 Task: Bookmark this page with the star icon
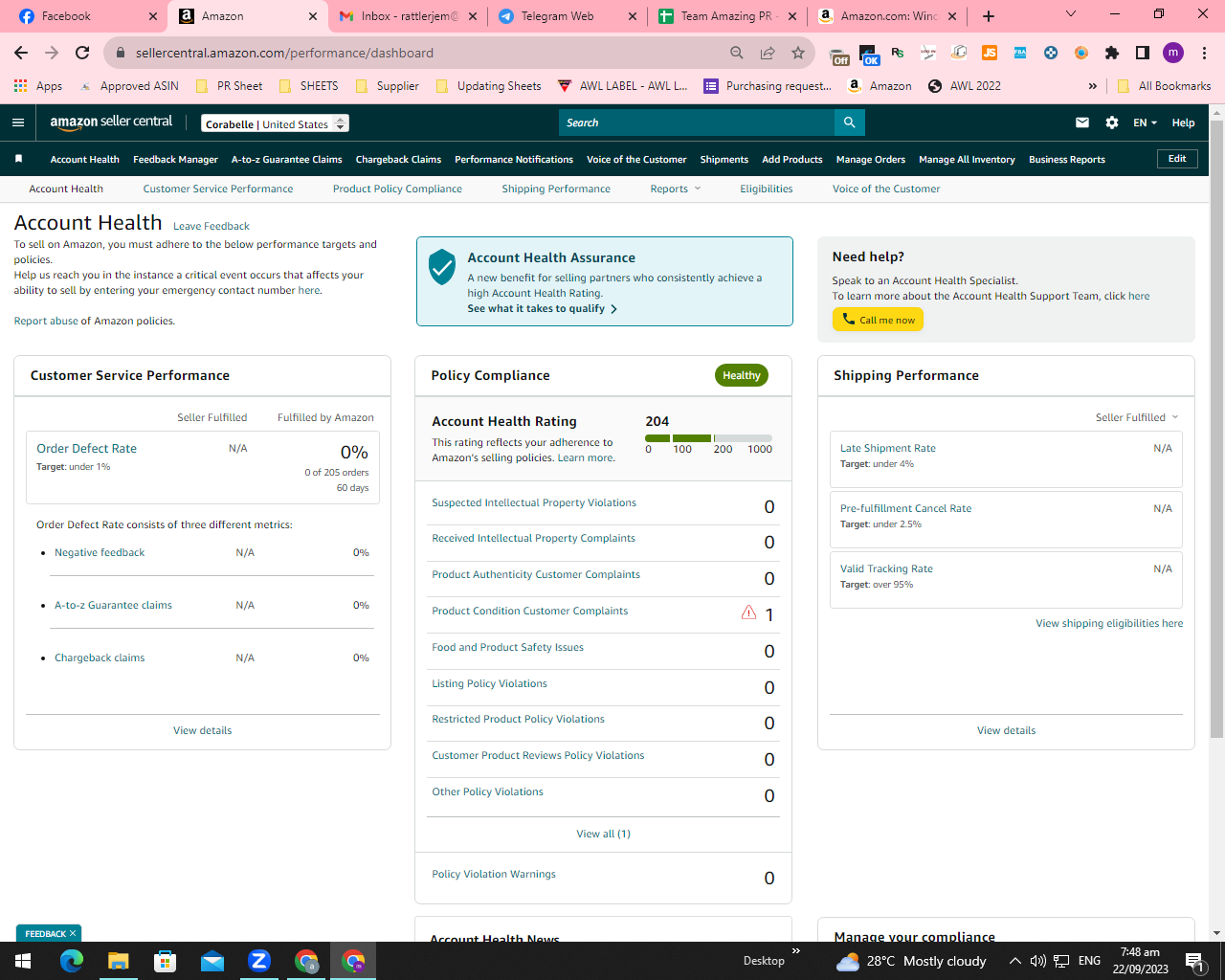(798, 53)
